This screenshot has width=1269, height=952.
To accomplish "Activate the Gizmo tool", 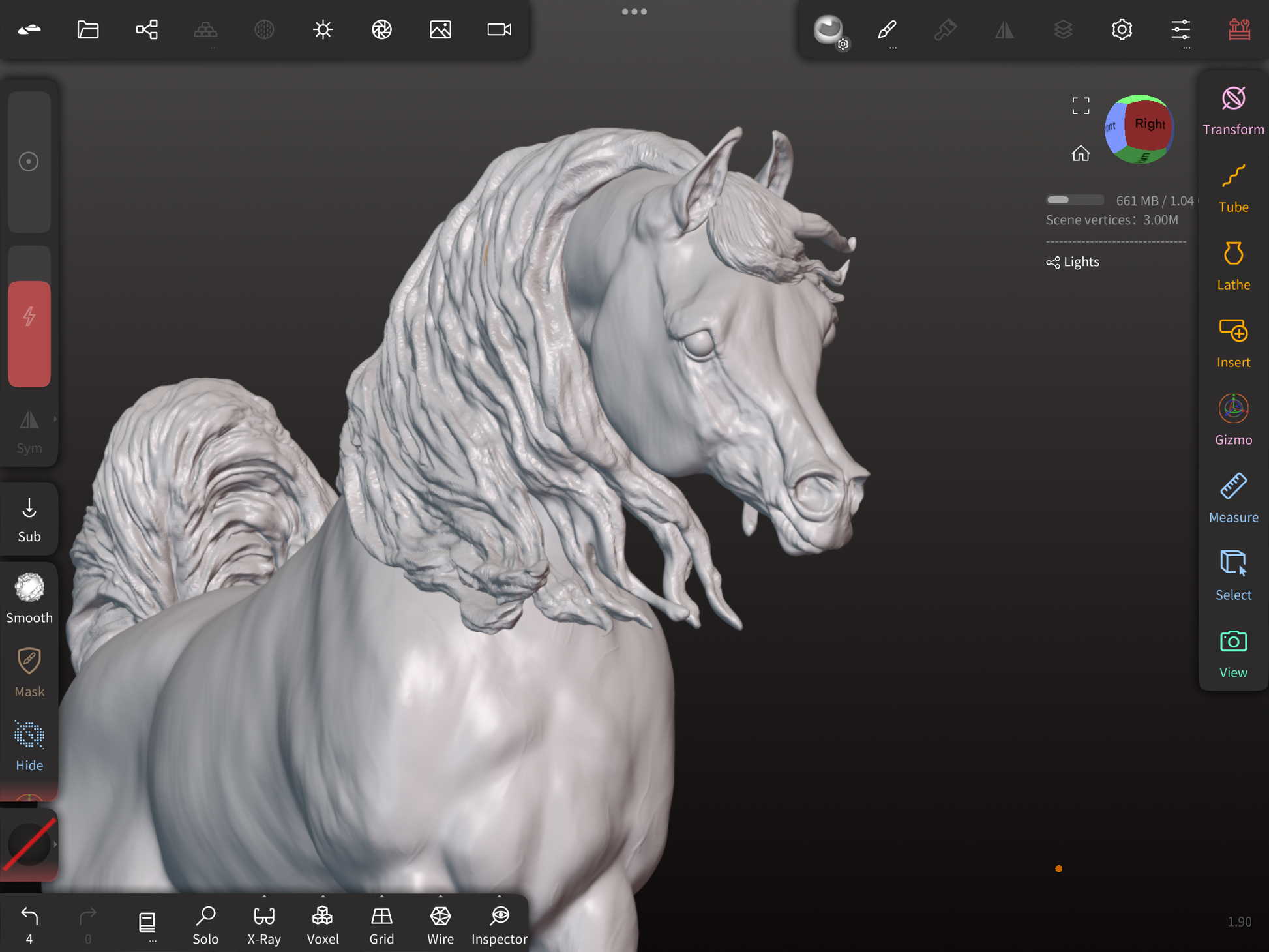I will coord(1232,421).
